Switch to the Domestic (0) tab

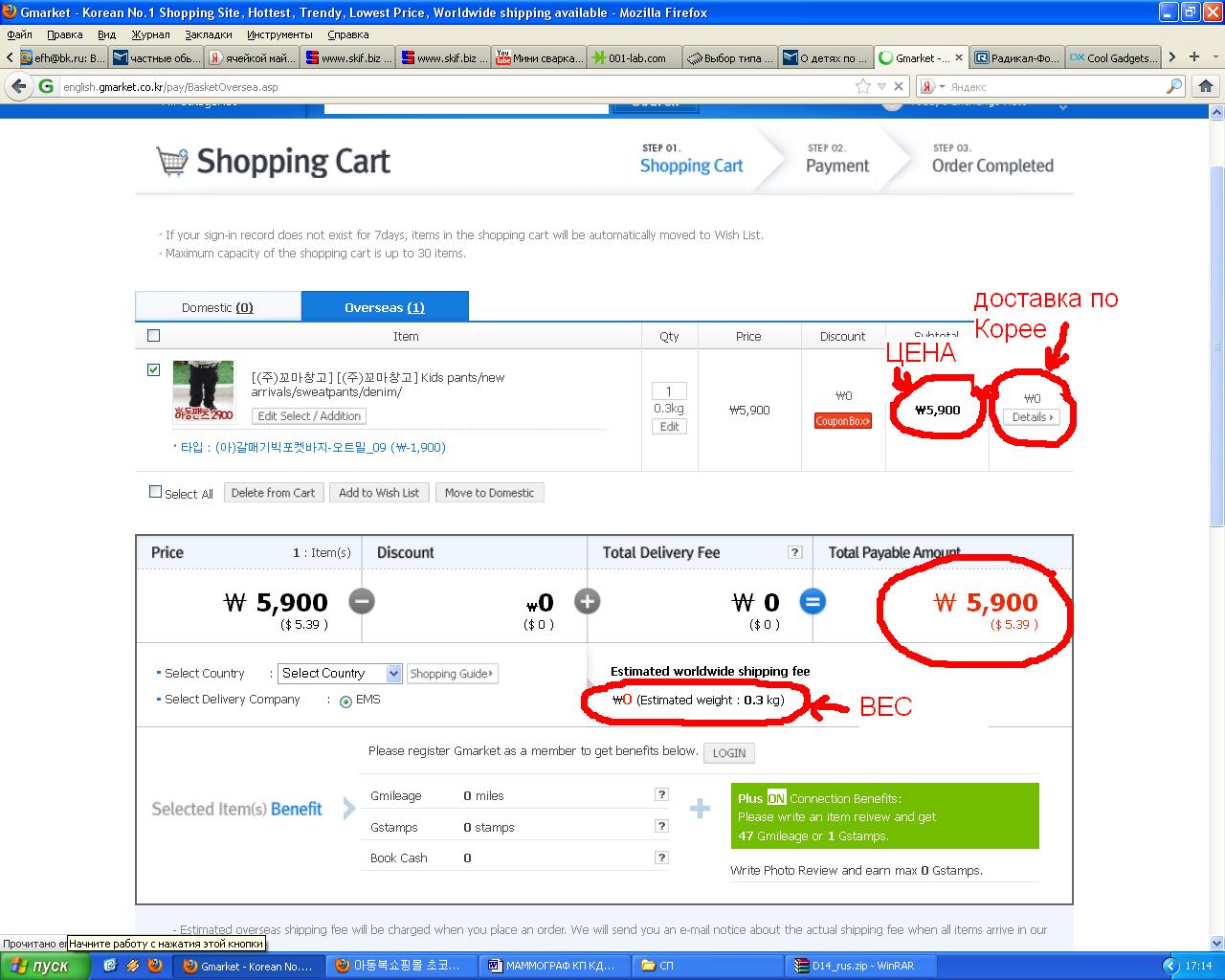(x=218, y=307)
